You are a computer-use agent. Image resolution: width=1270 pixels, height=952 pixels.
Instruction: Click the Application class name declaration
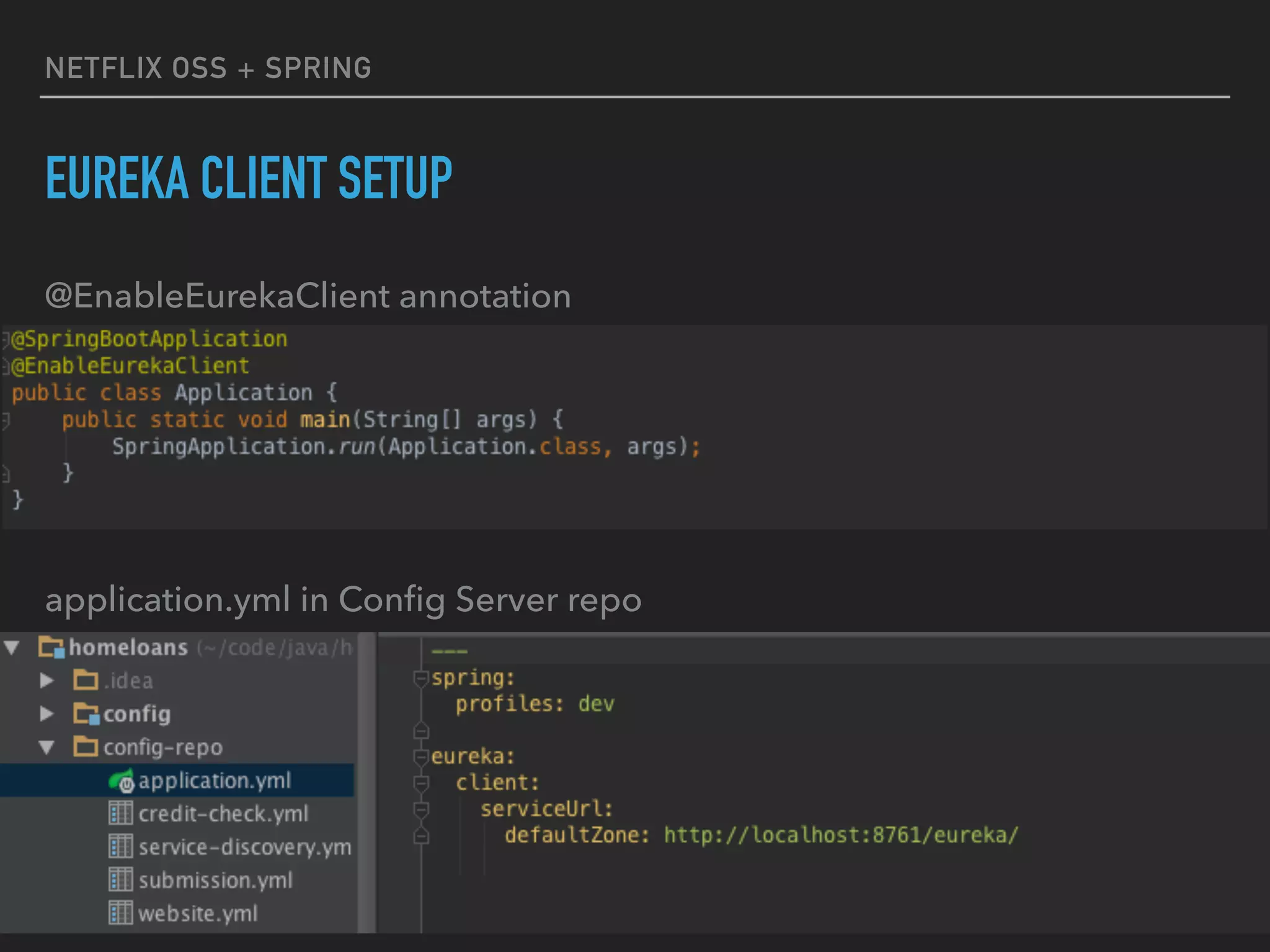tap(243, 393)
